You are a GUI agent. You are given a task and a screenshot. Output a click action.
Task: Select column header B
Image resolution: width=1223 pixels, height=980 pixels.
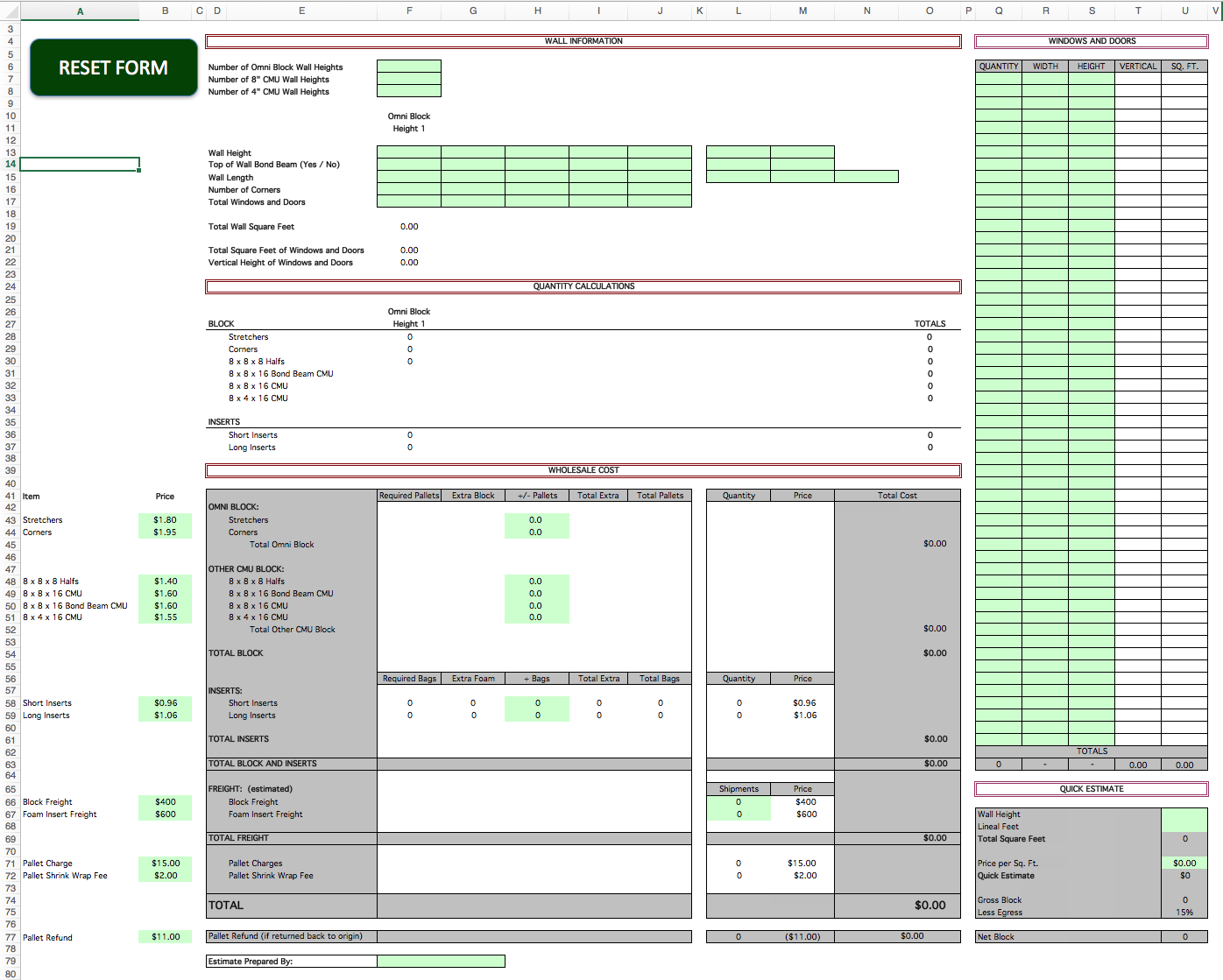click(x=166, y=11)
